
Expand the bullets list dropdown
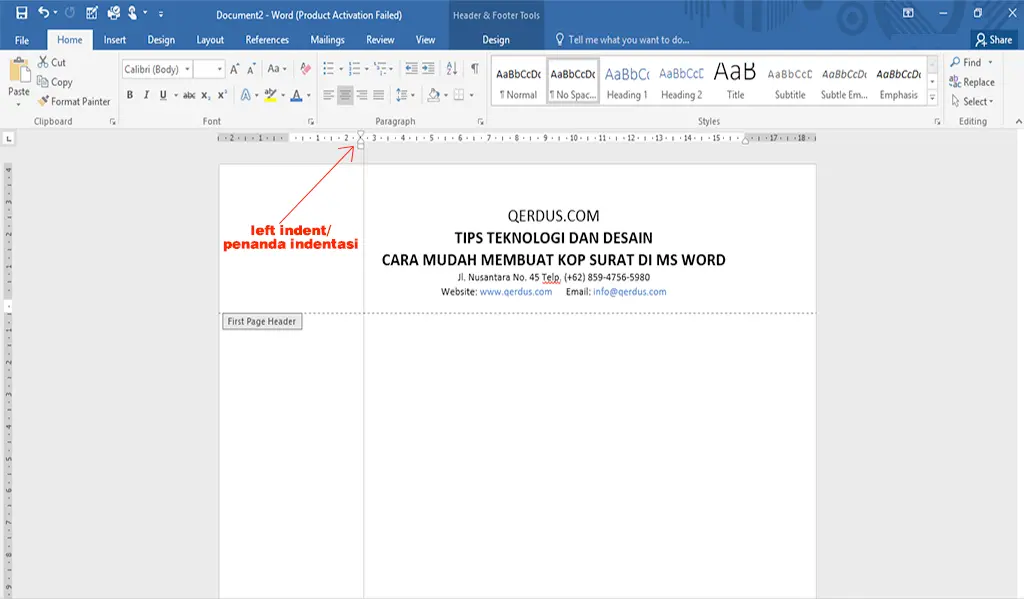point(341,69)
